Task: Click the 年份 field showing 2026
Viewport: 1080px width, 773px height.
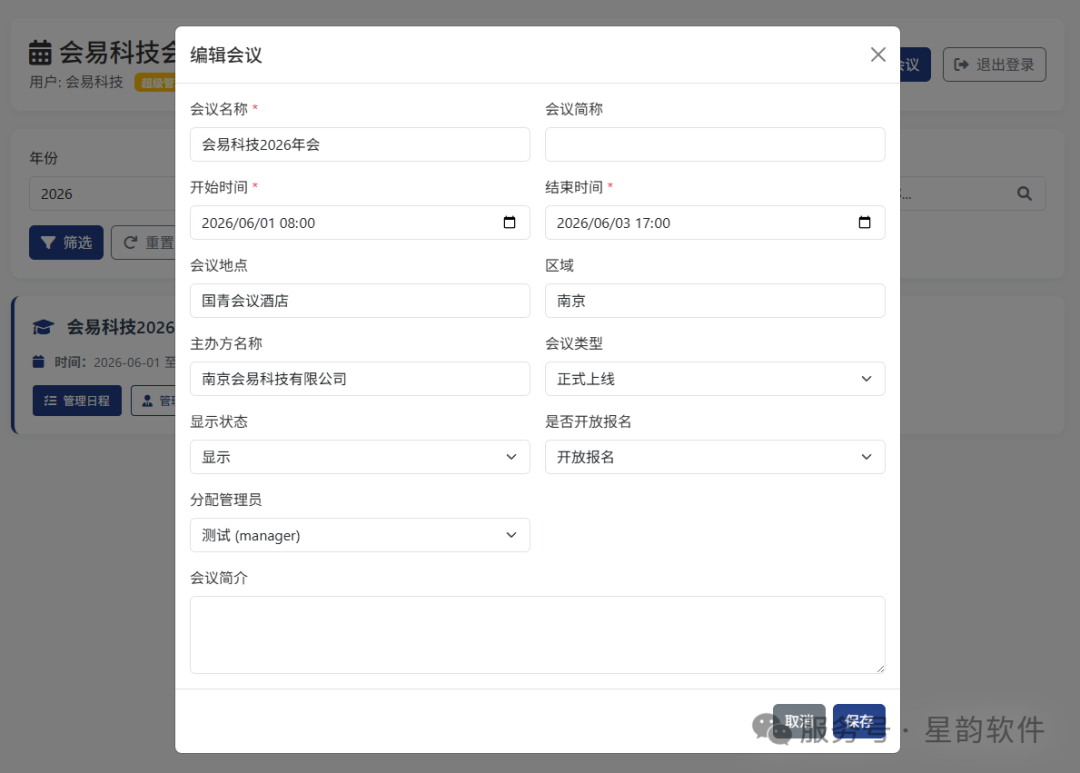Action: click(x=102, y=194)
